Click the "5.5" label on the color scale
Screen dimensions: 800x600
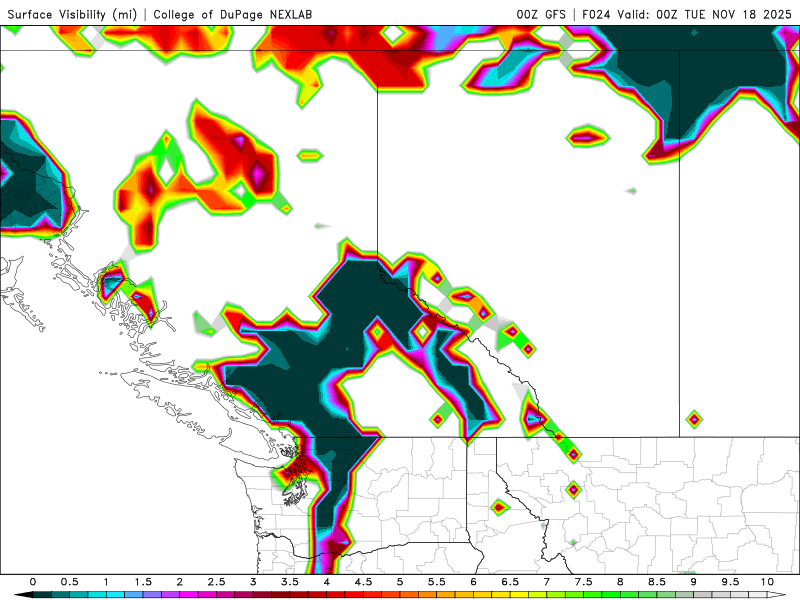[x=437, y=582]
